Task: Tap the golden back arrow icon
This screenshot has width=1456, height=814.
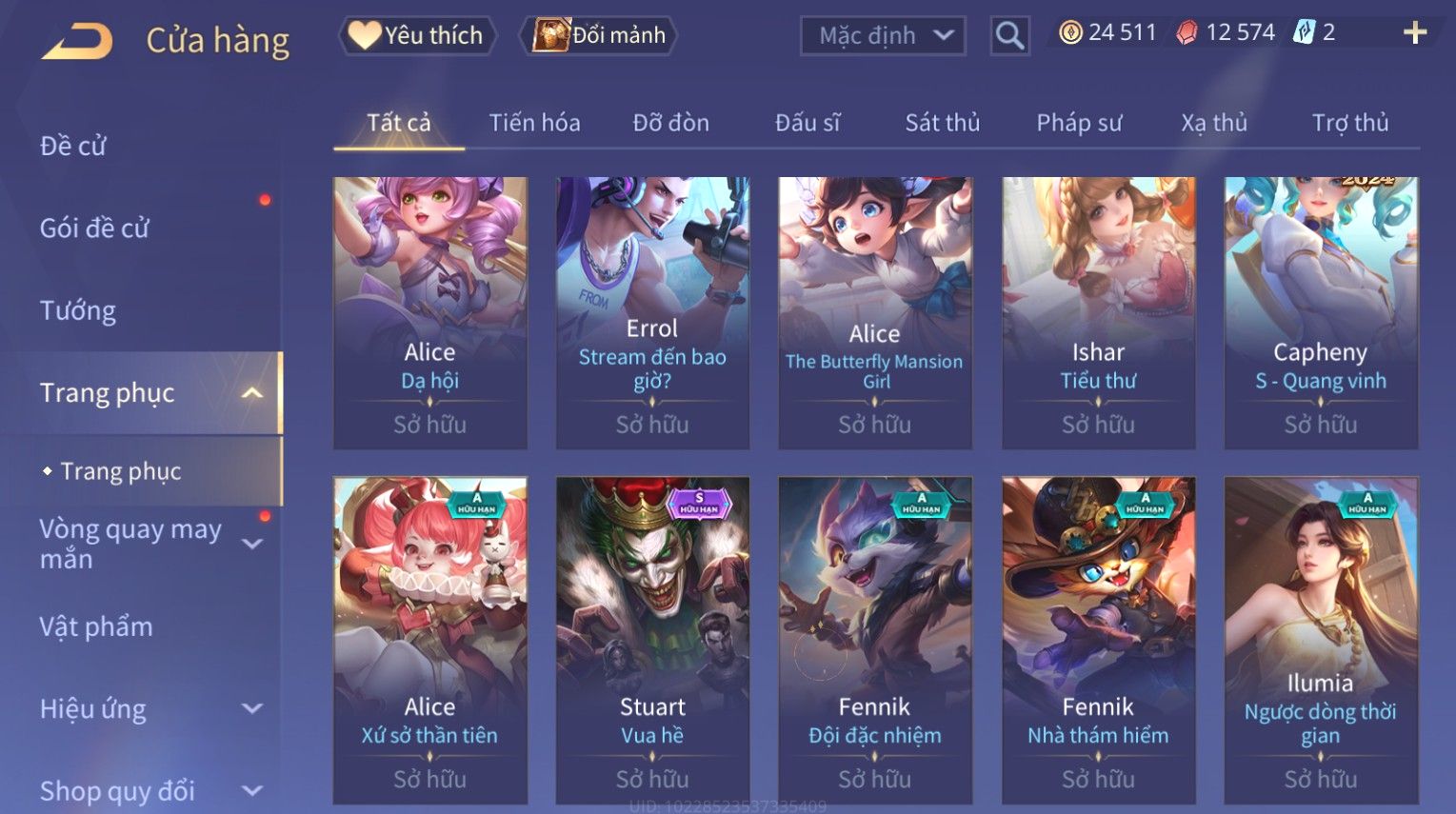Action: click(x=77, y=42)
